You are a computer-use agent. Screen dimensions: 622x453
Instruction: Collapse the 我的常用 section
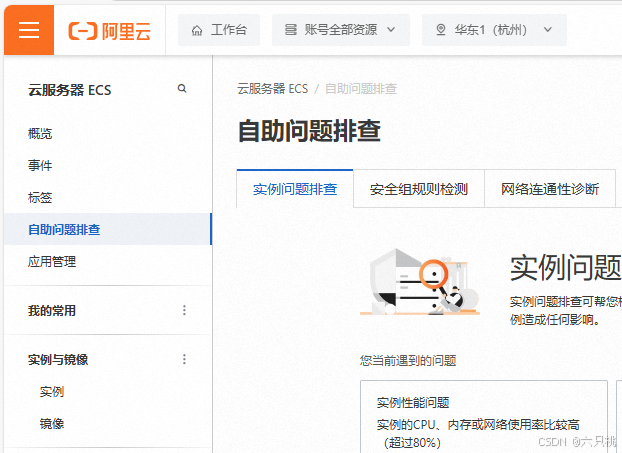click(52, 311)
